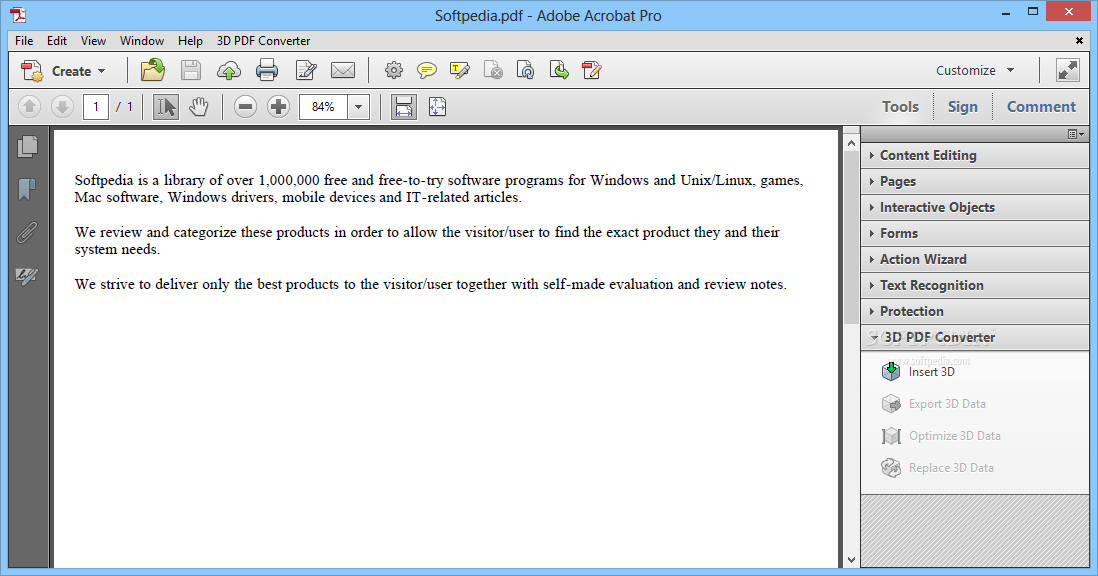Click the document scrollbar down arrow

click(852, 560)
